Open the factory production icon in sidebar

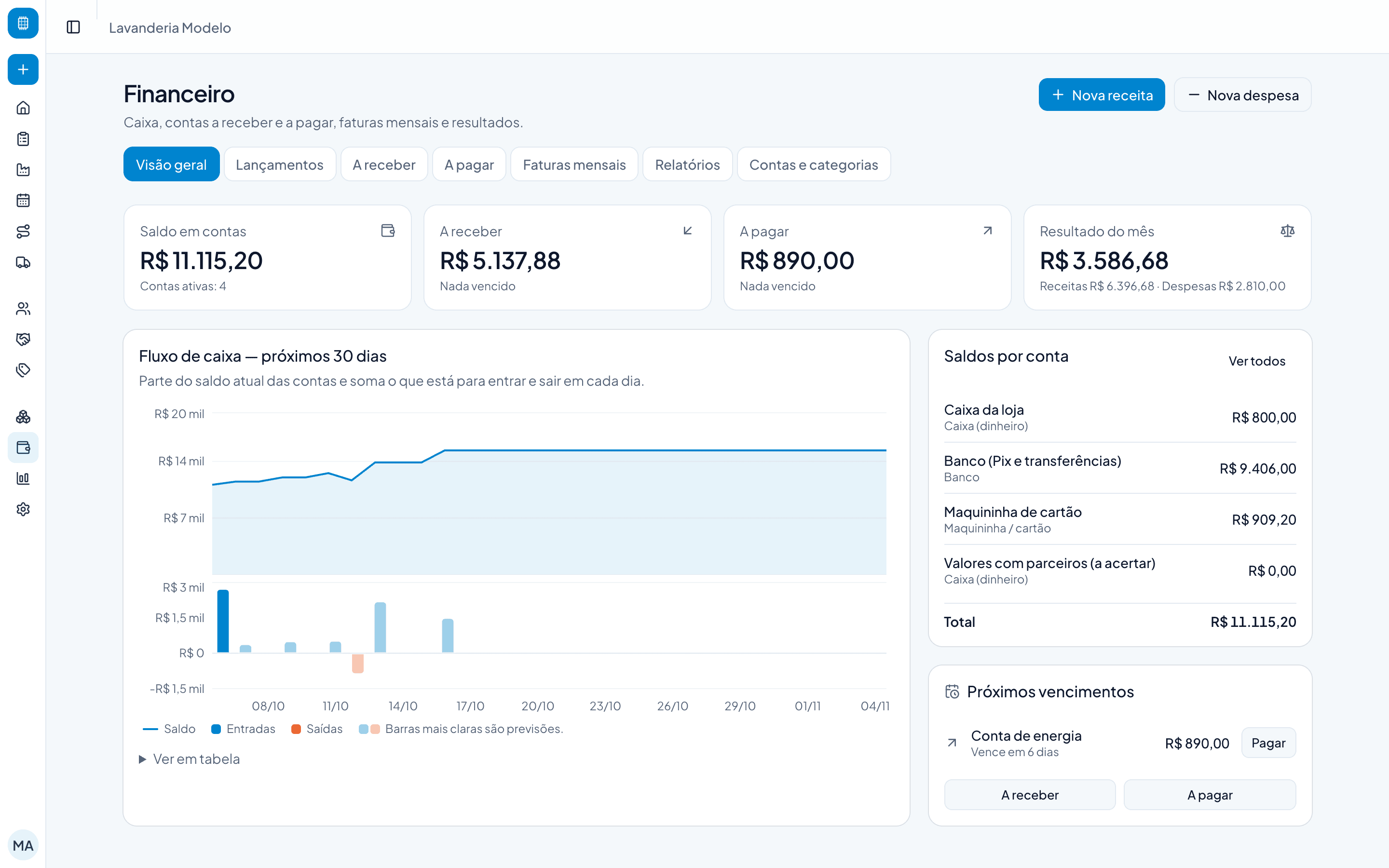coord(23,170)
